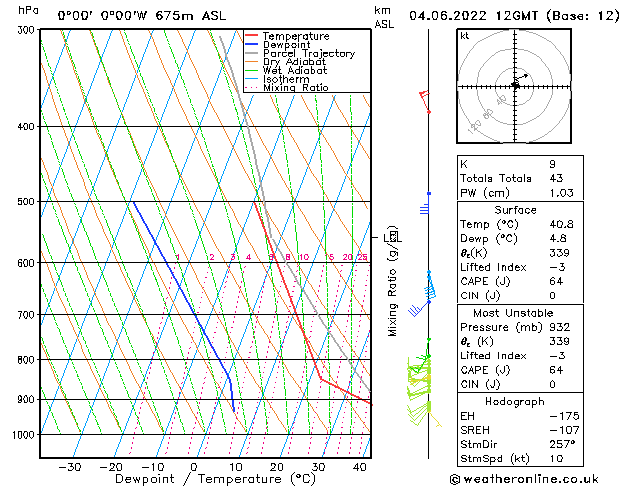Click the date title 04.06.2022 12GMT
Viewport: 629px width, 486px height.
(514, 15)
